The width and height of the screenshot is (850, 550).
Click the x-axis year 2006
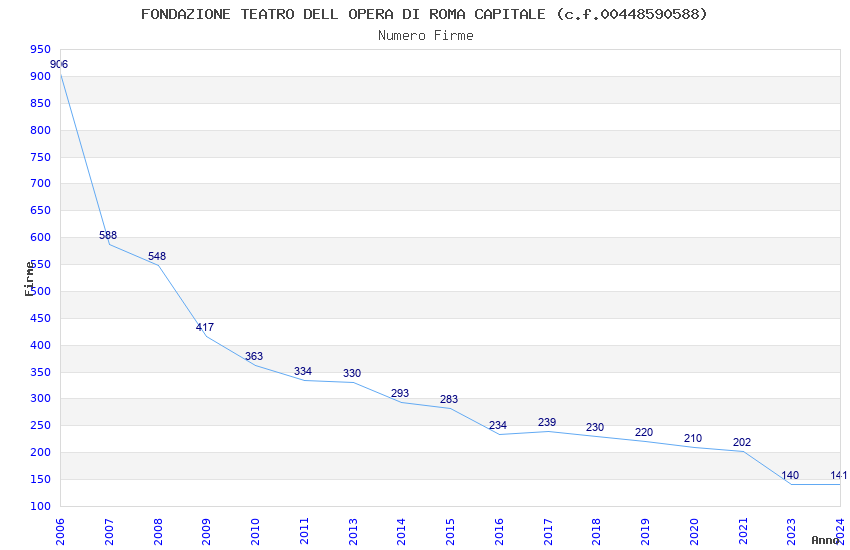(60, 532)
